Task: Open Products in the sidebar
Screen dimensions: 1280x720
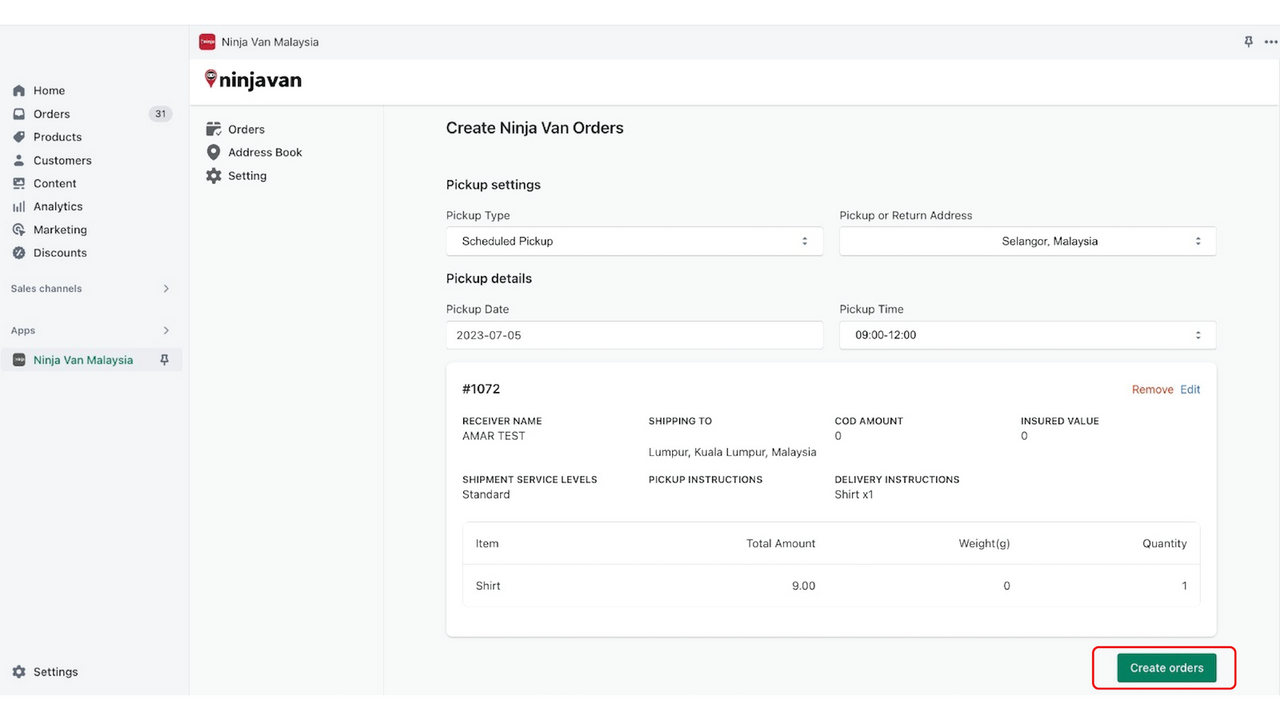Action: (x=56, y=137)
